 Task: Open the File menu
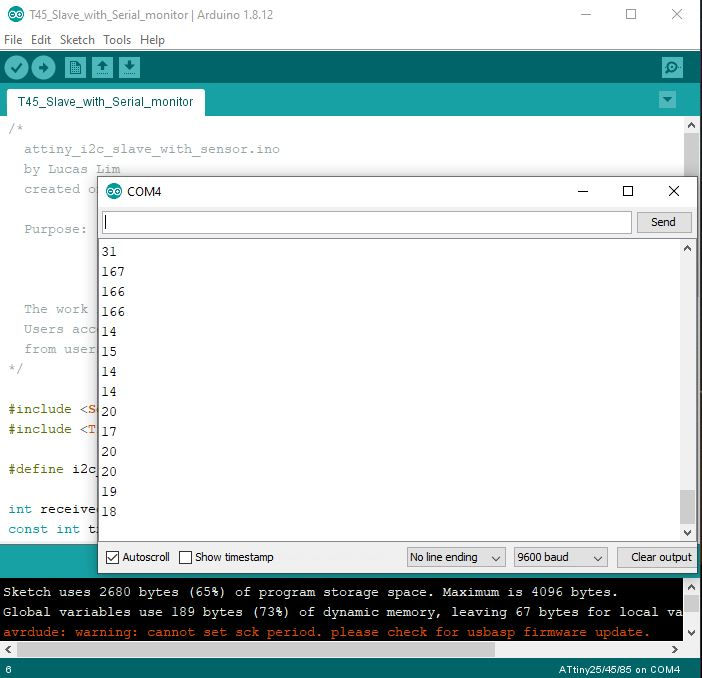click(13, 40)
